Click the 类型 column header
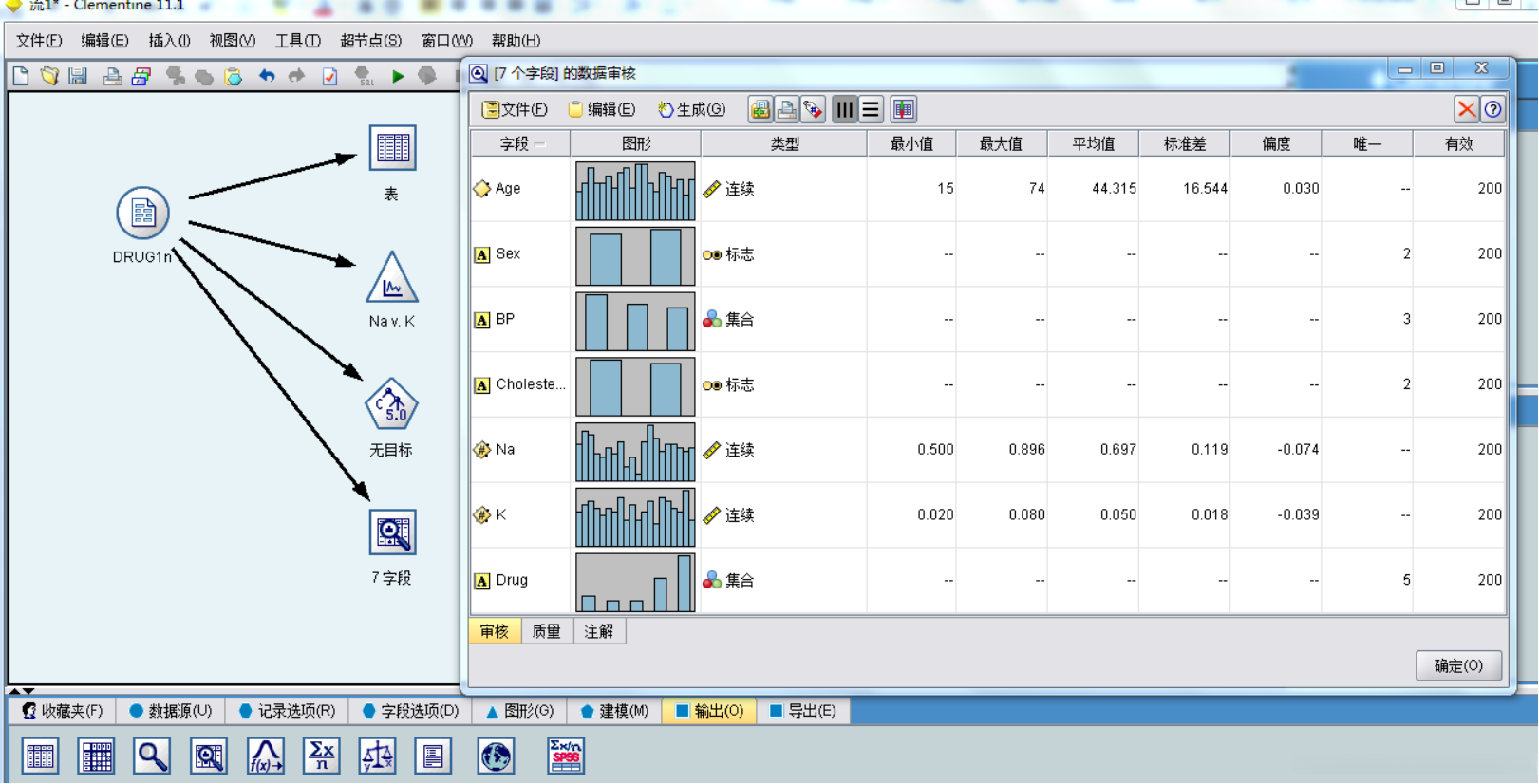Viewport: 1539px width, 784px height. tap(784, 144)
